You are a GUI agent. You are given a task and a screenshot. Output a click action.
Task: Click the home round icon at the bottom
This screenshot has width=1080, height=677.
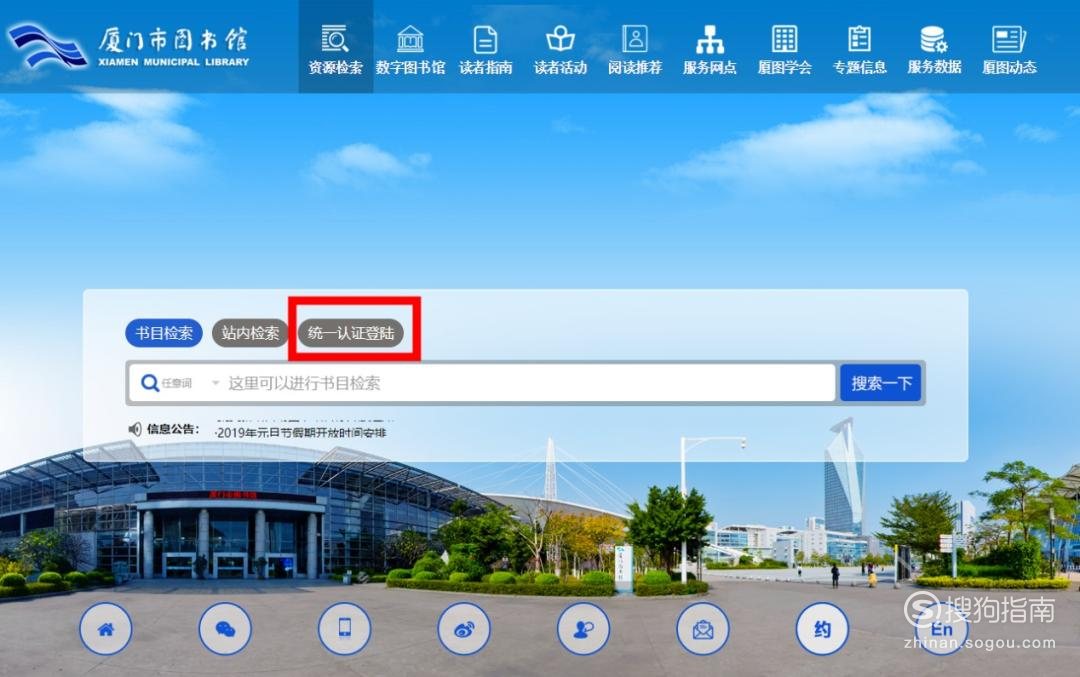pyautogui.click(x=105, y=629)
